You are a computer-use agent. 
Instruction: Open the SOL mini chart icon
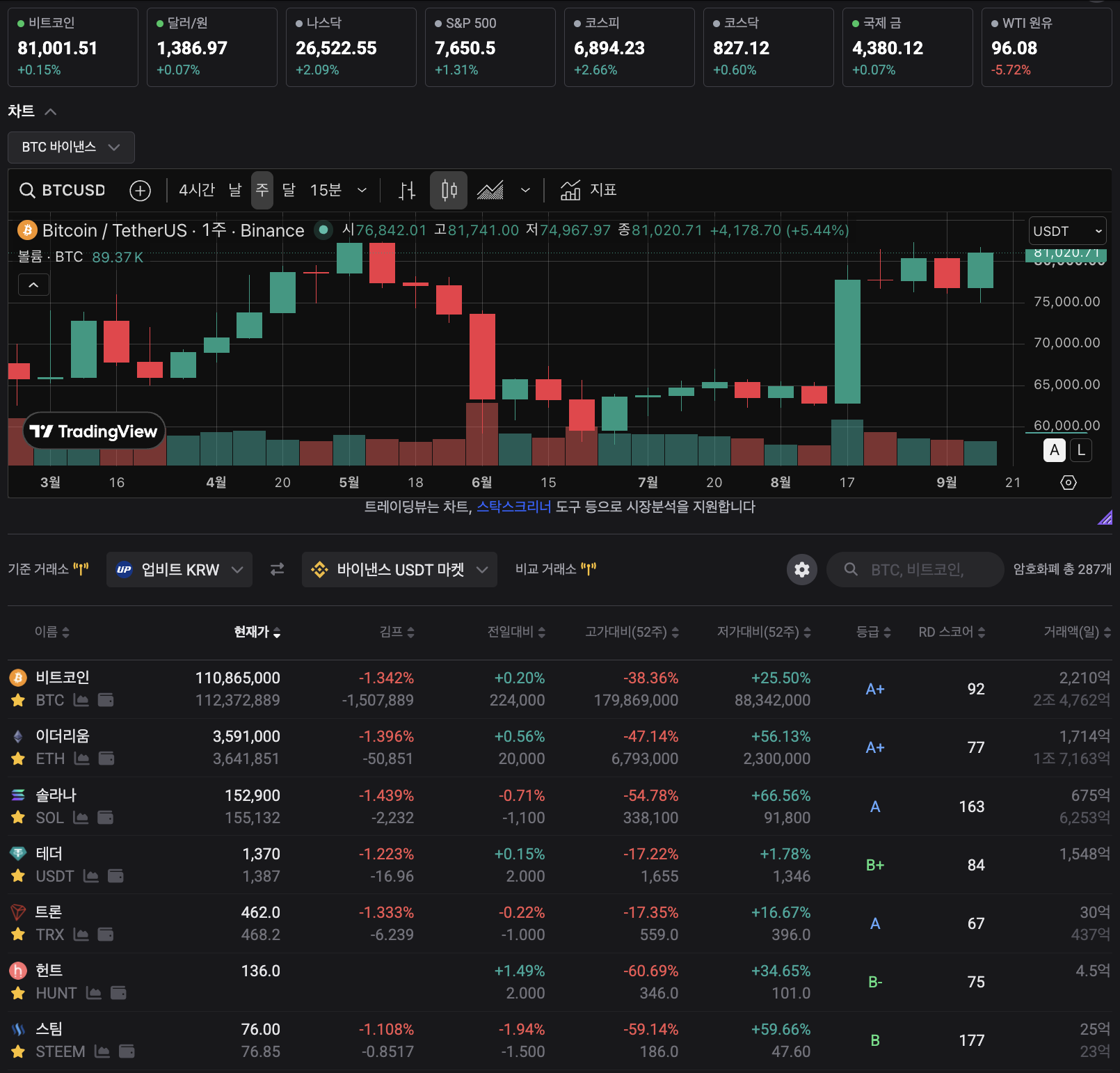click(81, 818)
